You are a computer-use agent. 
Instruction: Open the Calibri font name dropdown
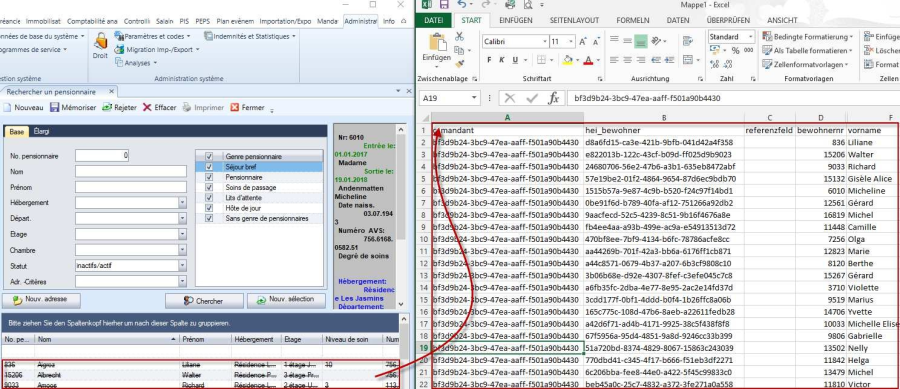pos(544,41)
